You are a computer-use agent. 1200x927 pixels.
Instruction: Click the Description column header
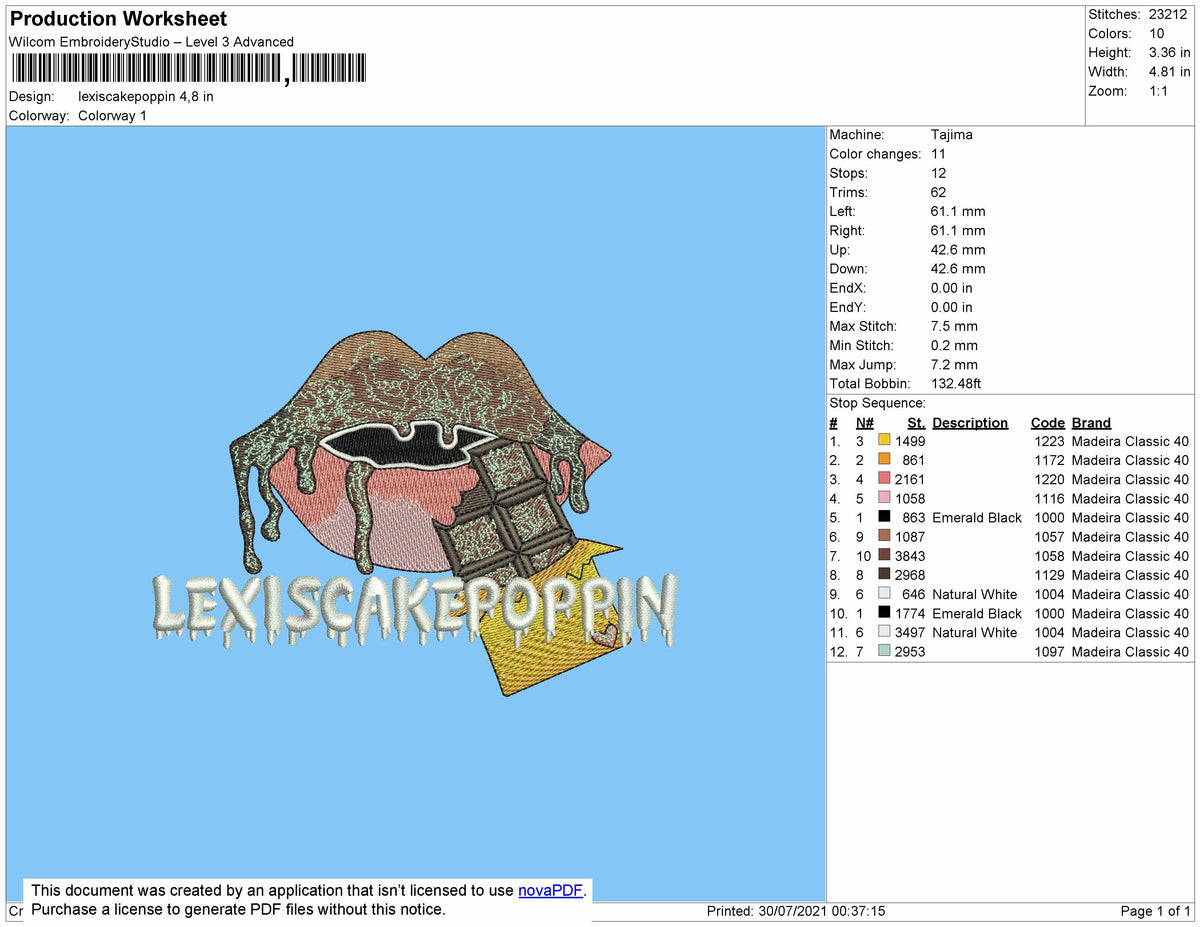(x=970, y=422)
